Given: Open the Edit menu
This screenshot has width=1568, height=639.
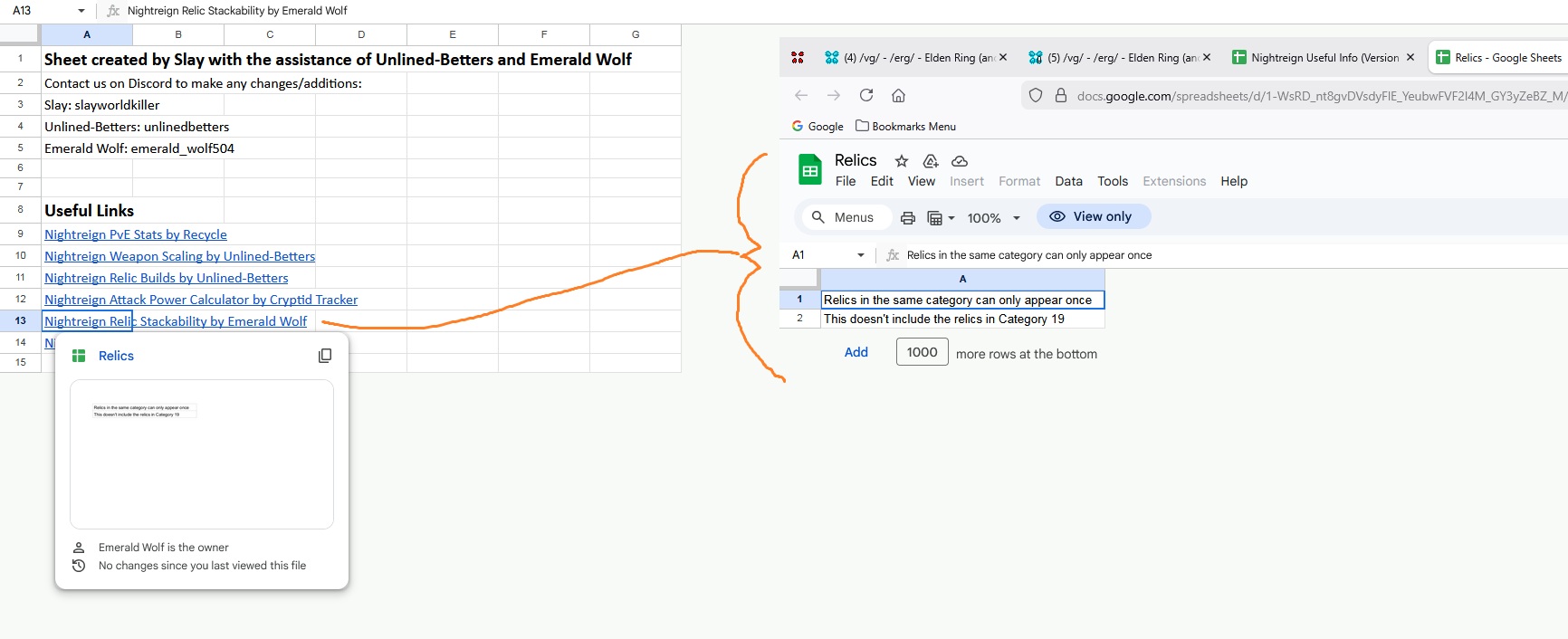Looking at the screenshot, I should pos(882,181).
